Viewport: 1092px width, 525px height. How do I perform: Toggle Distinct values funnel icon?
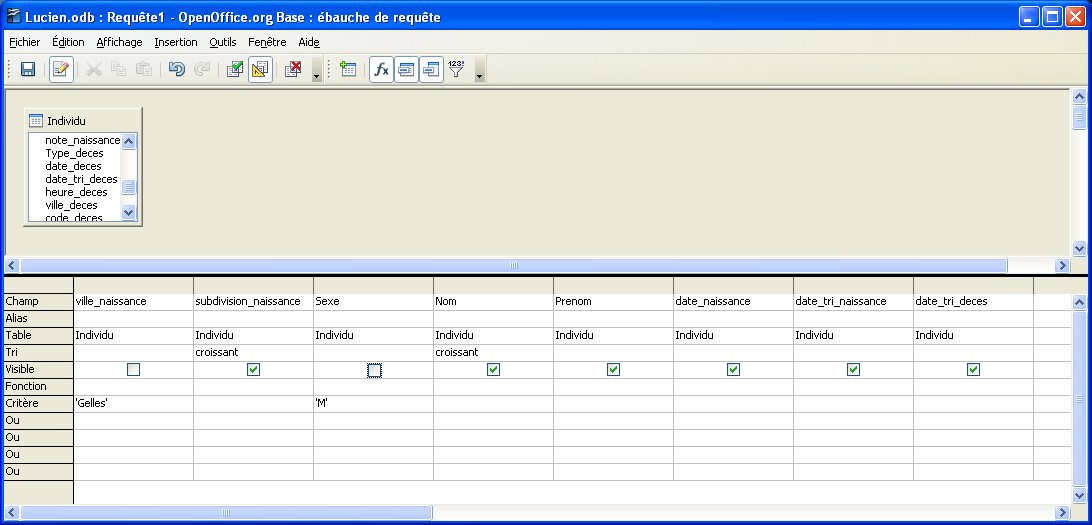click(x=456, y=70)
